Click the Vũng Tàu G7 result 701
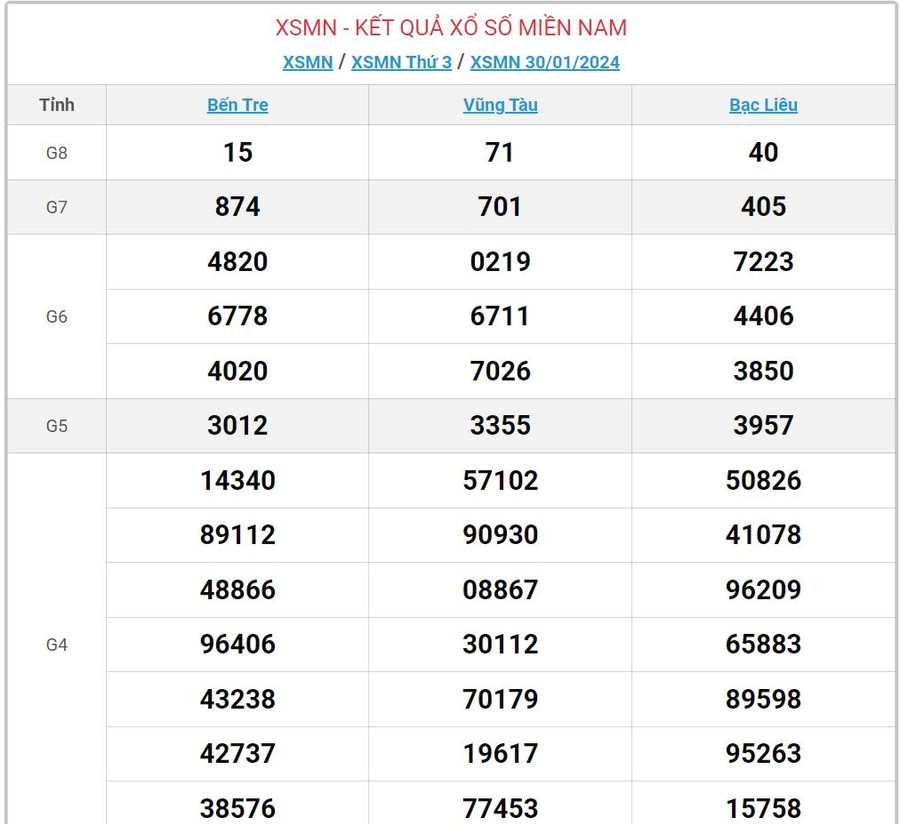The image size is (900, 824). point(500,207)
